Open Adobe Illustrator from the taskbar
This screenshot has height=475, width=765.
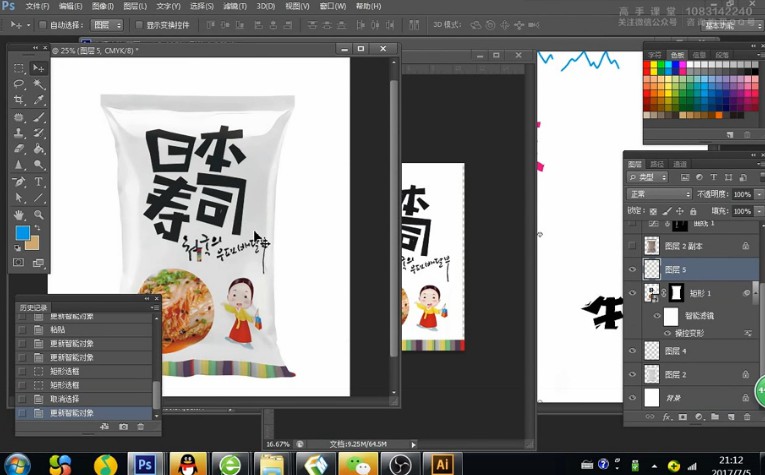point(440,464)
